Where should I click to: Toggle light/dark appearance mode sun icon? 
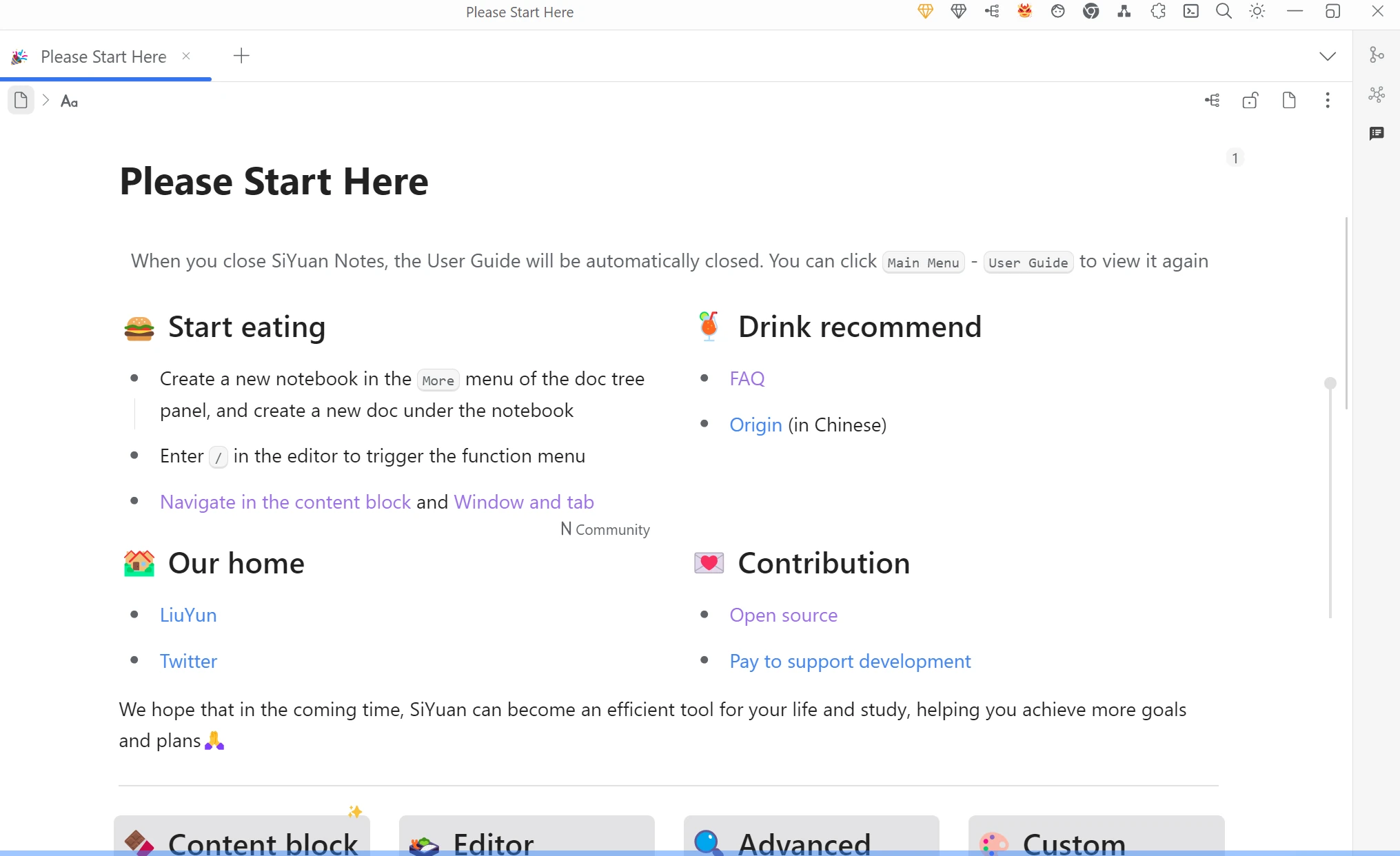(x=1257, y=12)
